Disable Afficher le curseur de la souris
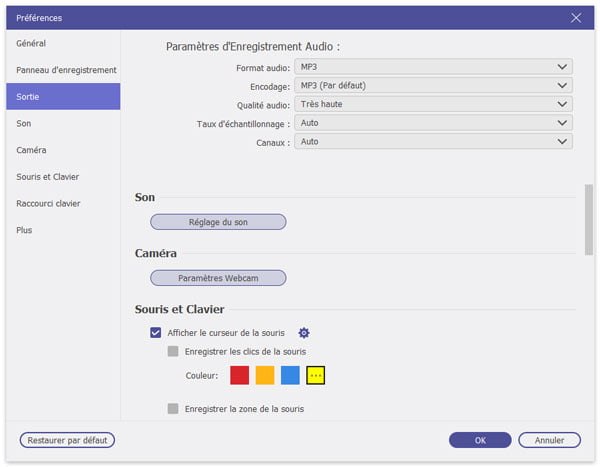This screenshot has width=600, height=467. (156, 333)
